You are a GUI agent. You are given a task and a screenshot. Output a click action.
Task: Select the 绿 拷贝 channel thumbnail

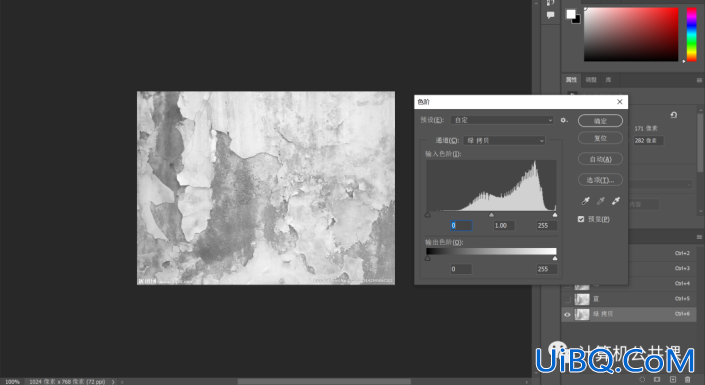pyautogui.click(x=582, y=314)
